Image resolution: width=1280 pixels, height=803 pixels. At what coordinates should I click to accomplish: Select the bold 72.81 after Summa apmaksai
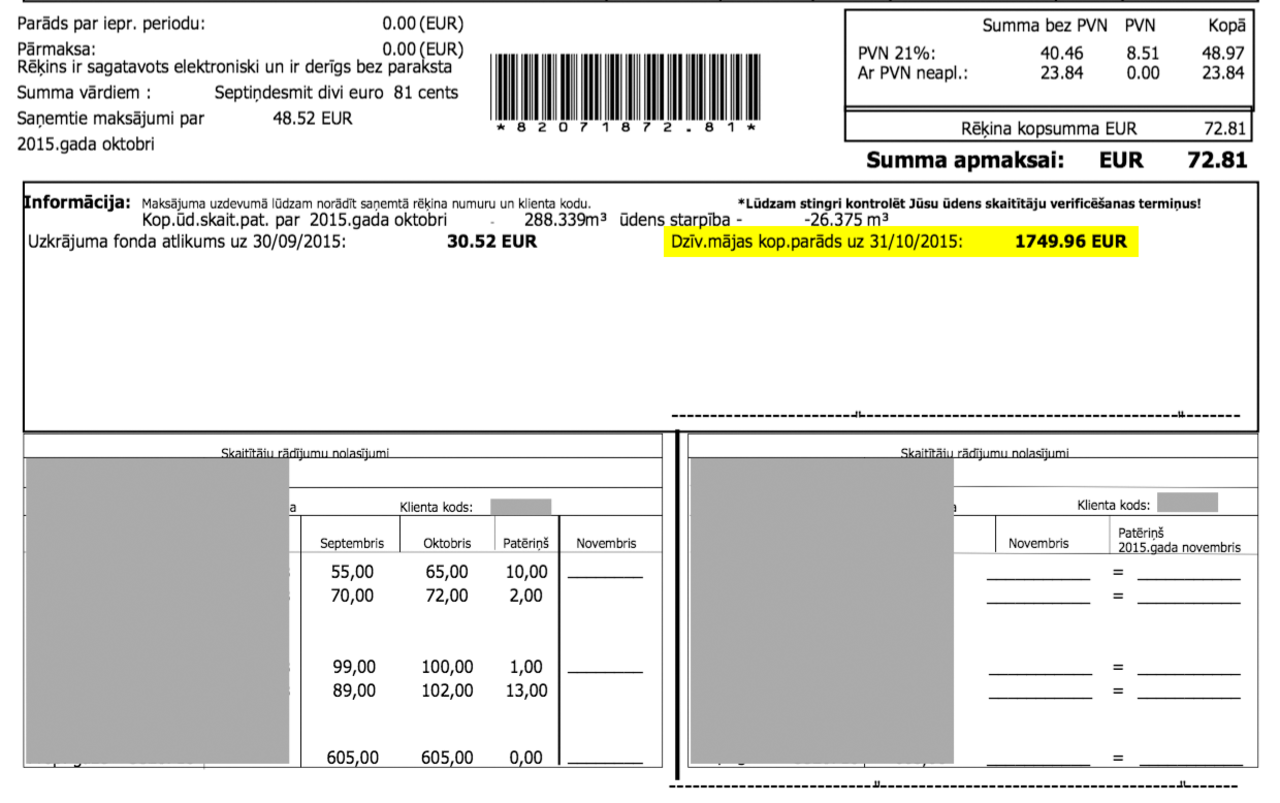pyautogui.click(x=1217, y=160)
